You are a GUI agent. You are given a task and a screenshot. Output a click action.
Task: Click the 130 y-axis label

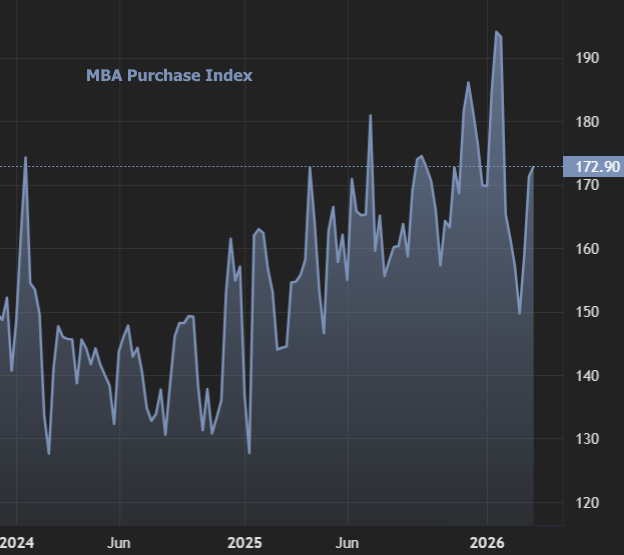click(588, 439)
